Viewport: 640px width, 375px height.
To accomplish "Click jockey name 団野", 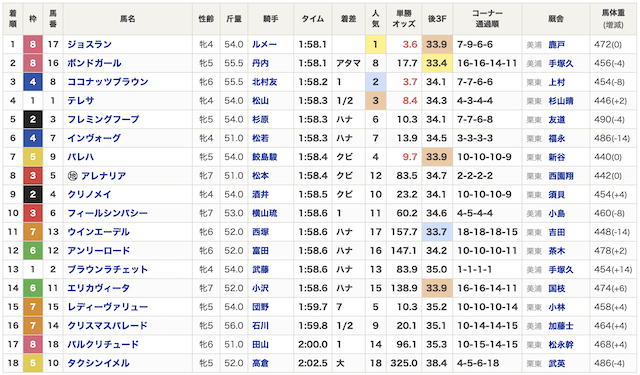I will tap(260, 307).
